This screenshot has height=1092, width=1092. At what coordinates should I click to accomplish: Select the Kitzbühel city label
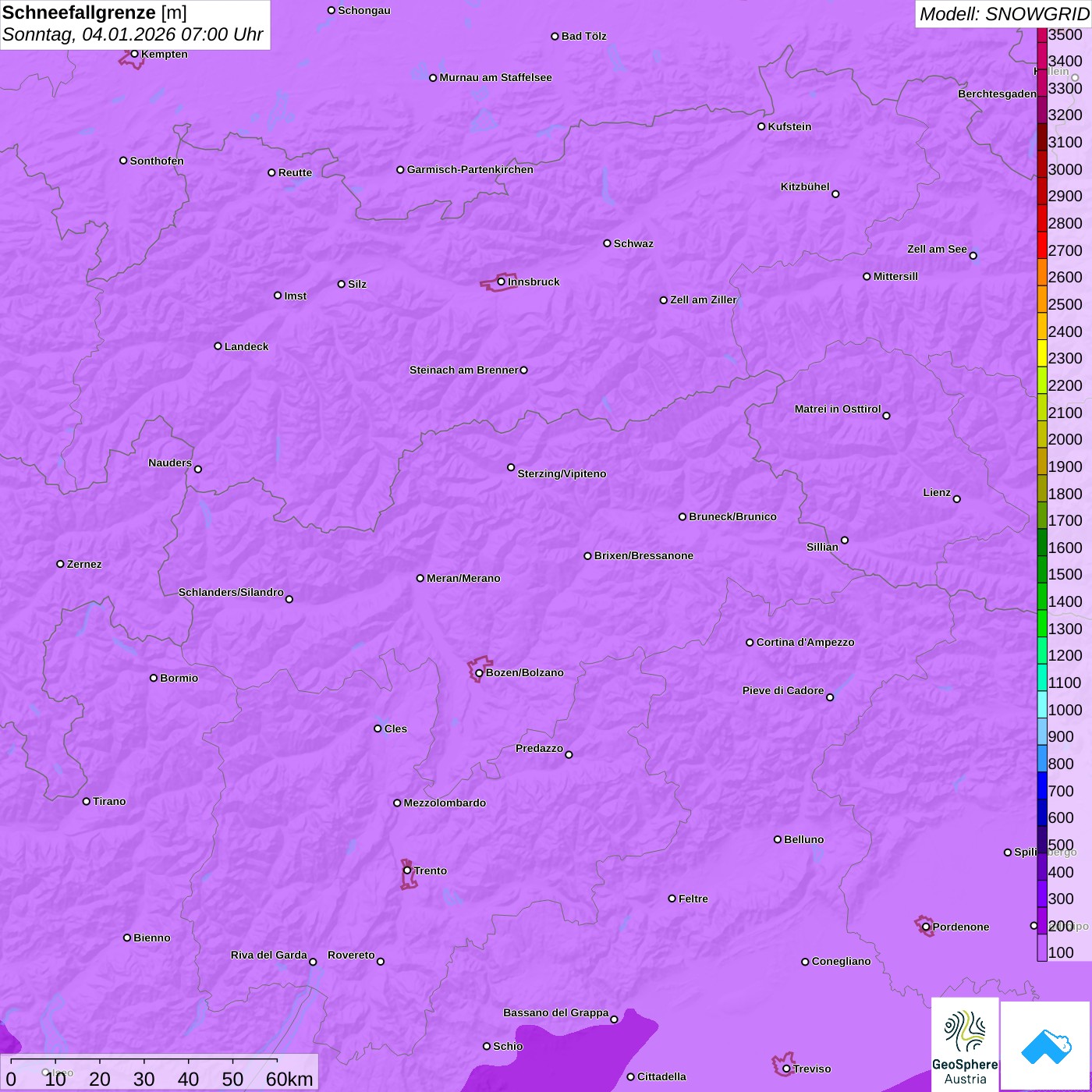click(x=805, y=186)
